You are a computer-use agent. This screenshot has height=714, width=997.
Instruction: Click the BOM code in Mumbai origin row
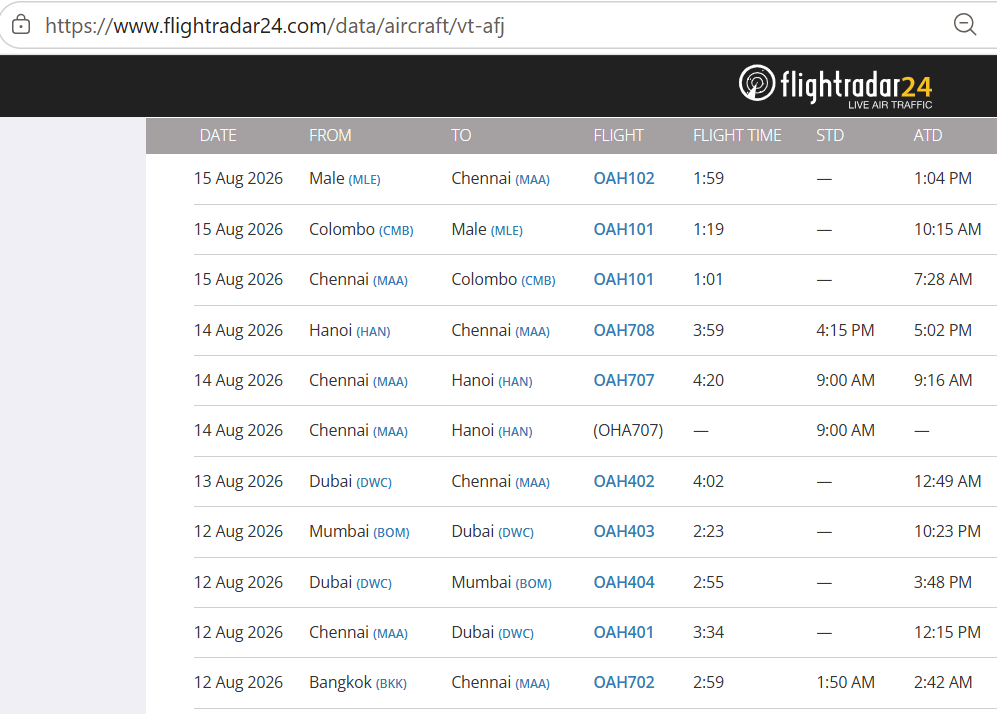pyautogui.click(x=391, y=533)
